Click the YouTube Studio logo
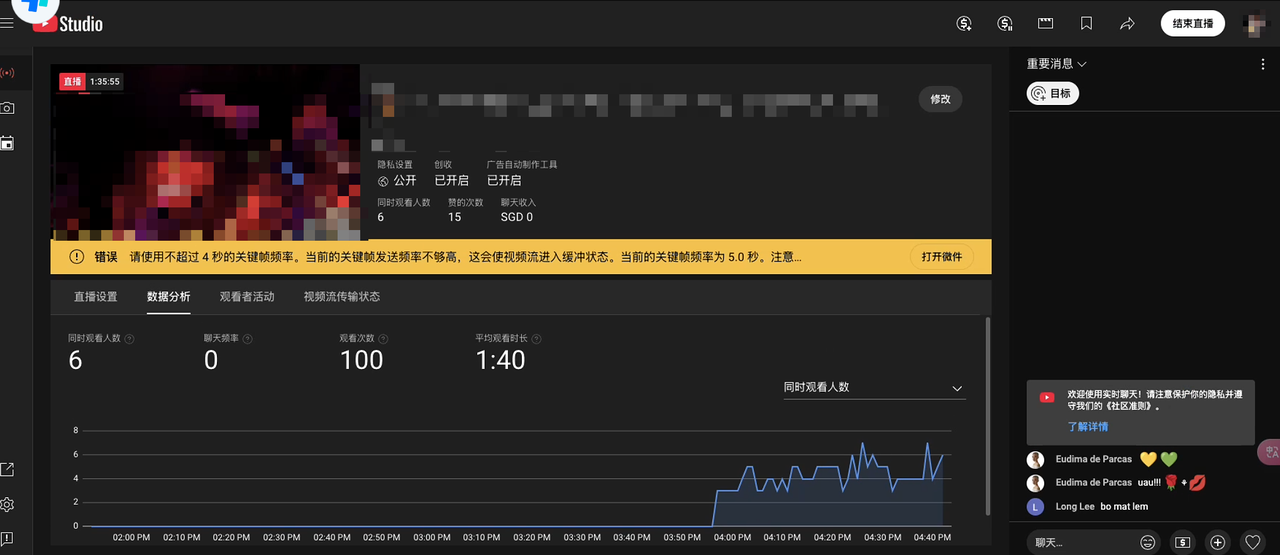 [68, 23]
